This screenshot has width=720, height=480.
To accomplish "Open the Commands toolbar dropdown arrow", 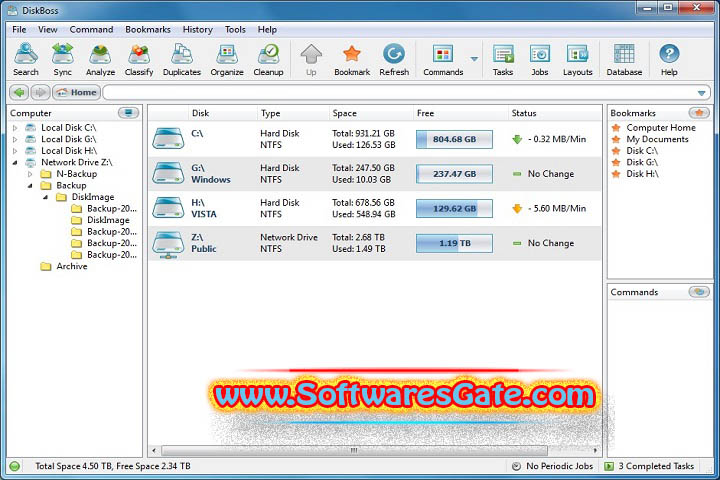I will click(474, 59).
